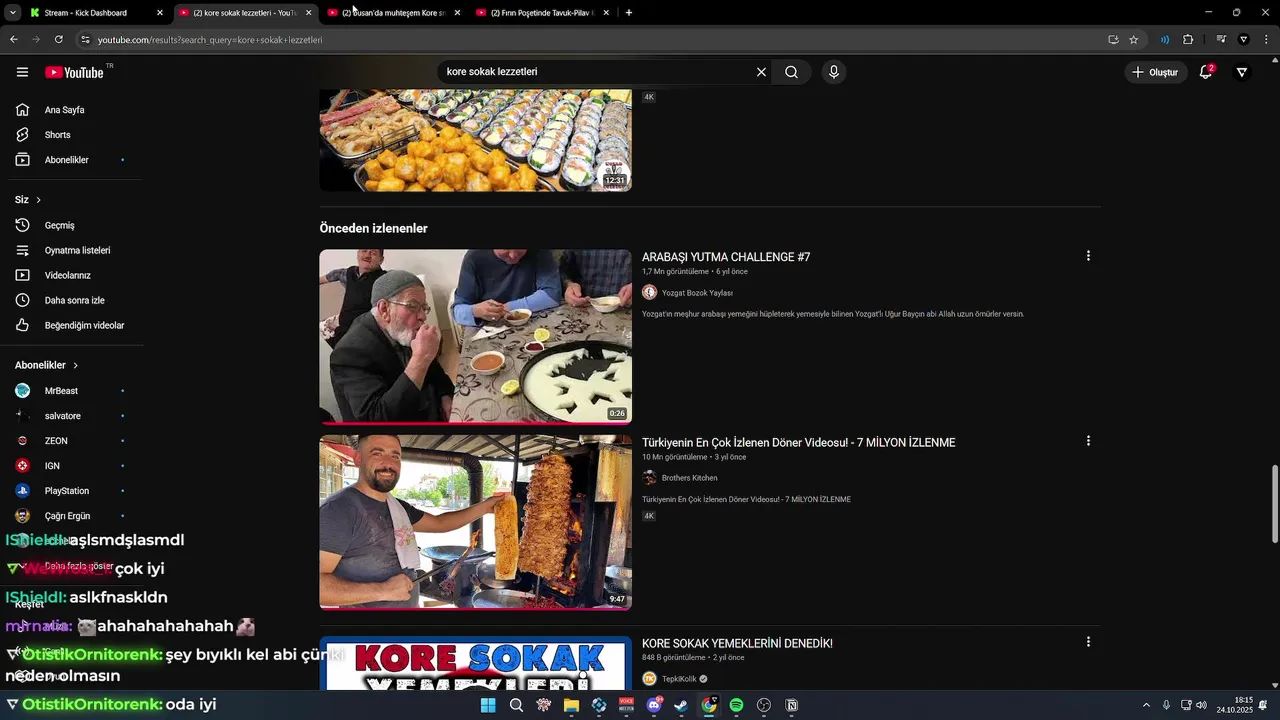This screenshot has width=1280, height=720.
Task: Open Steam from the taskbar
Action: [681, 705]
